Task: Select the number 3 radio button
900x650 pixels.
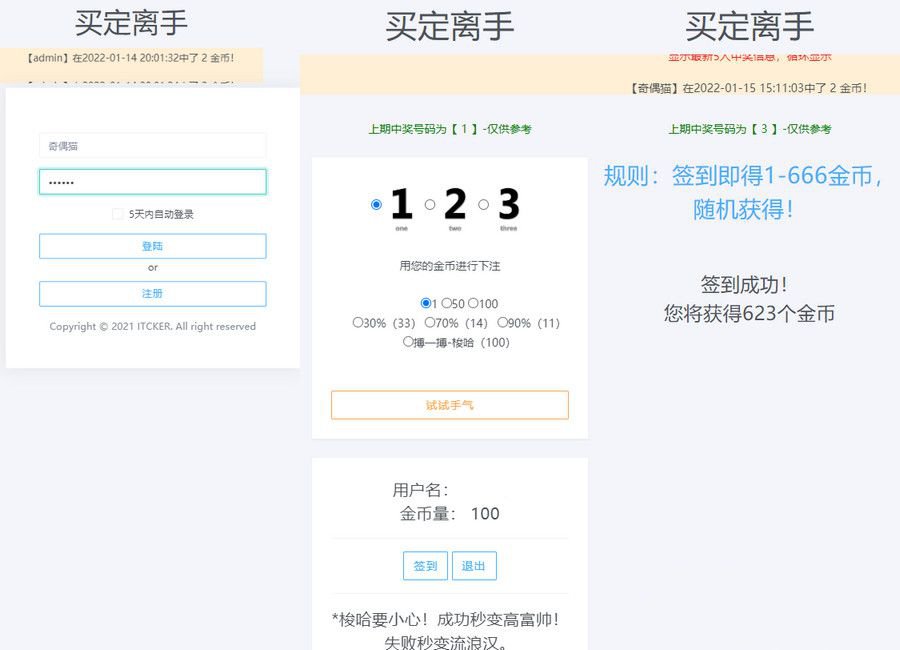Action: click(x=484, y=203)
